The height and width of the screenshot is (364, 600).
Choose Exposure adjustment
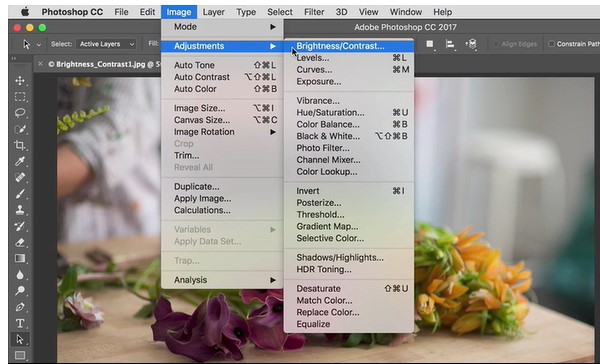tap(349, 82)
